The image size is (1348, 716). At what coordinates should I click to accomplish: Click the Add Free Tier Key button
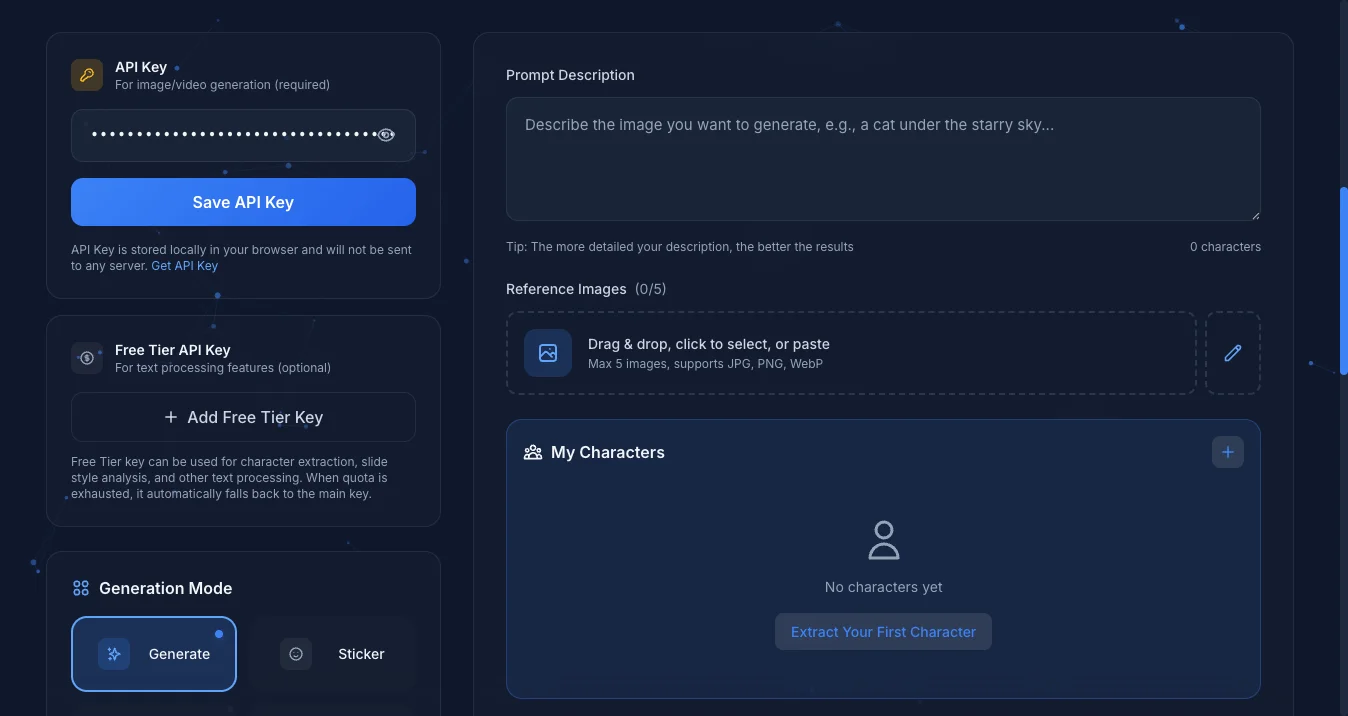pos(243,416)
